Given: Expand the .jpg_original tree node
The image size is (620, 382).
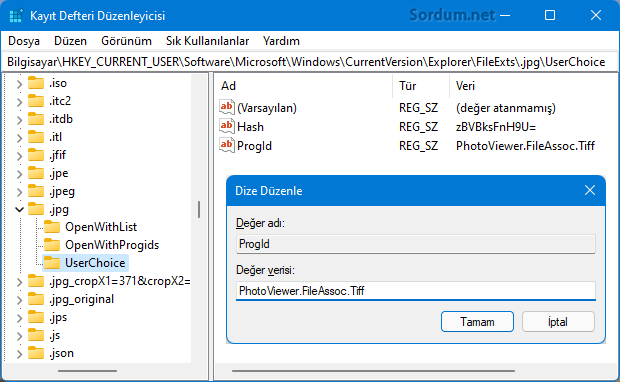Looking at the screenshot, I should (19, 300).
